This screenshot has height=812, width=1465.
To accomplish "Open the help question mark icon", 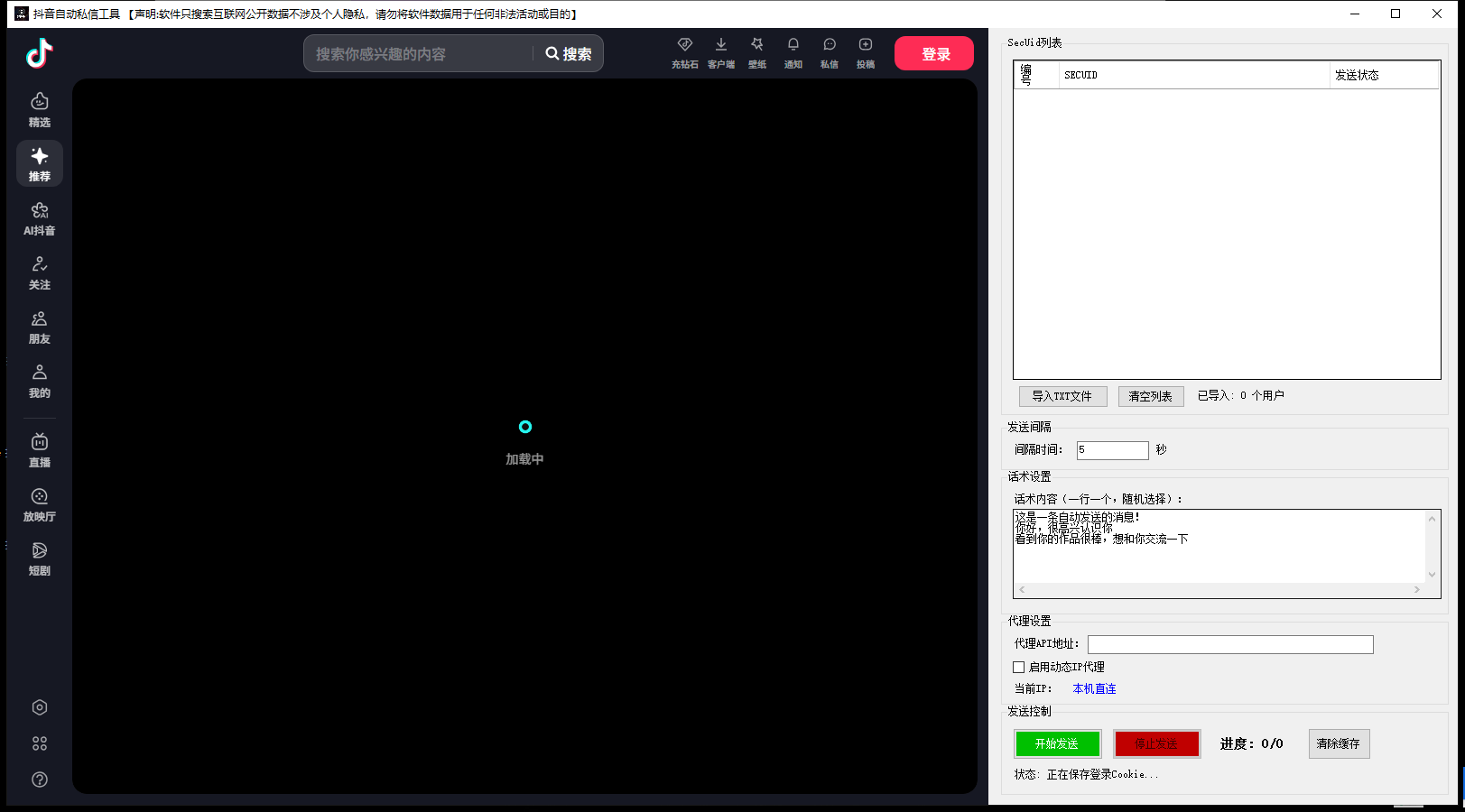I will tap(39, 780).
